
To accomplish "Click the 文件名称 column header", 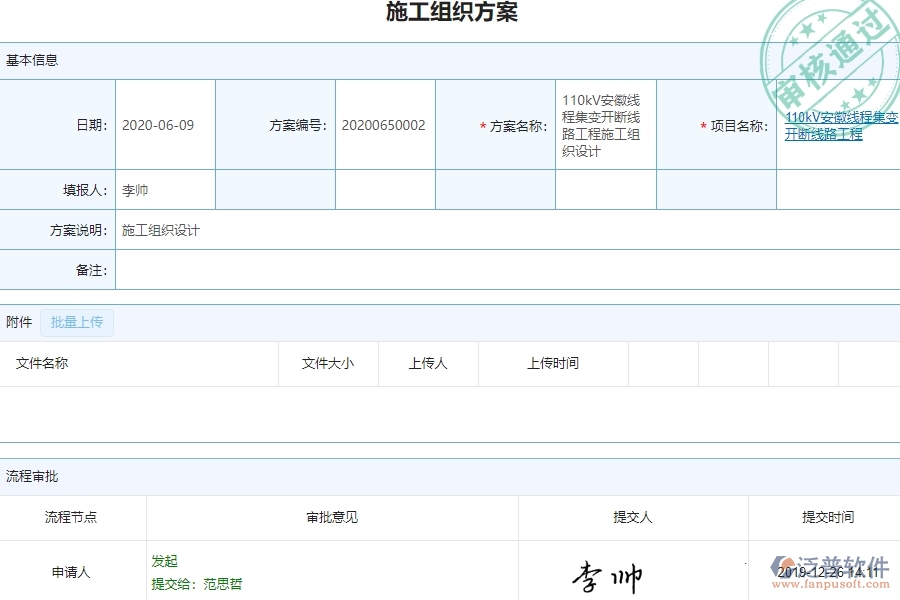I will pyautogui.click(x=43, y=363).
